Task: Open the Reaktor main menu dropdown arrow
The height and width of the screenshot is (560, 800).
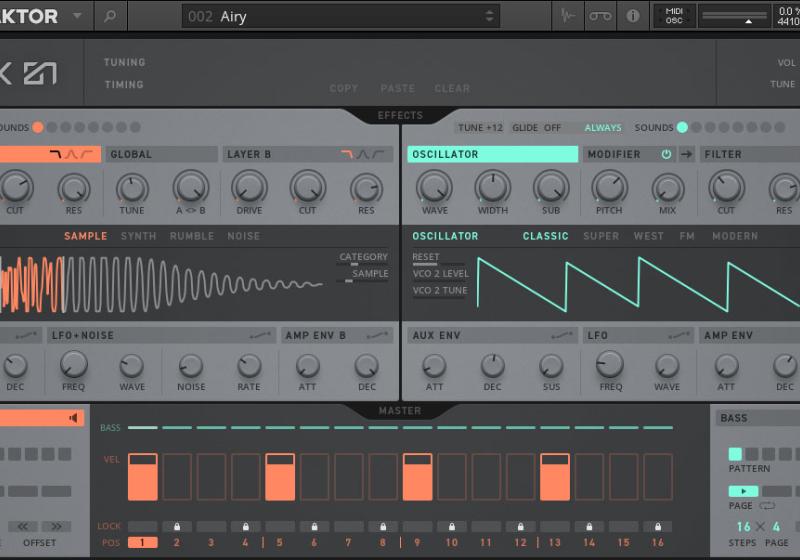Action: [77, 16]
